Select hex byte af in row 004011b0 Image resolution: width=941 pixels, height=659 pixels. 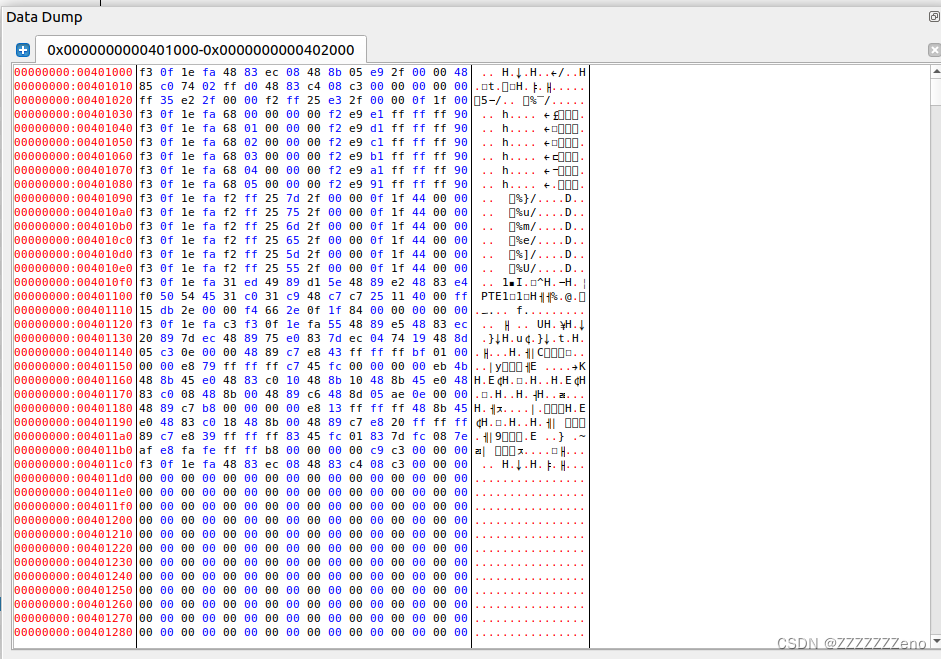pyautogui.click(x=146, y=450)
